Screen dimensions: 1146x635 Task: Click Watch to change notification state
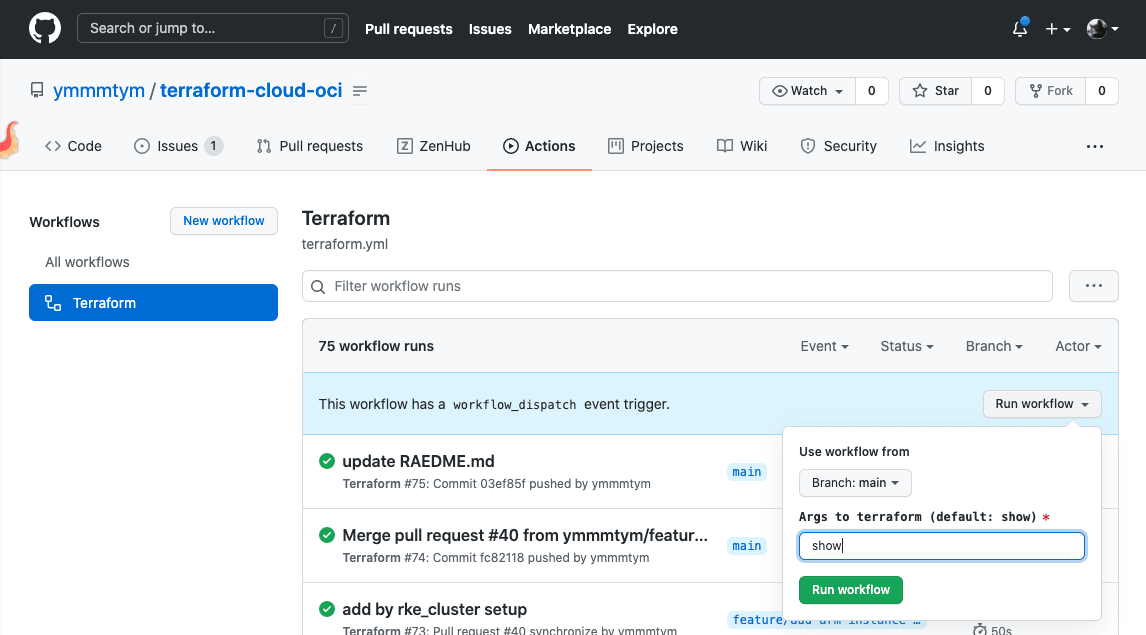pos(807,90)
